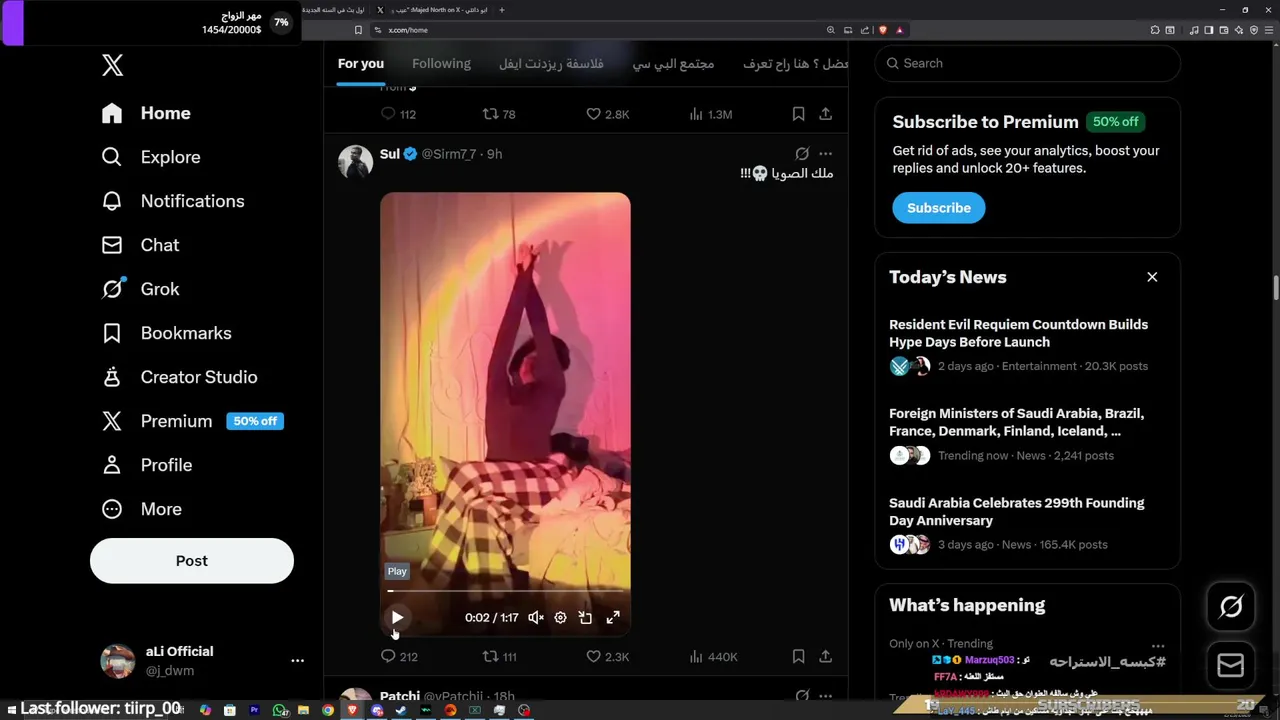Open Bookmarks from the sidebar

click(166, 333)
